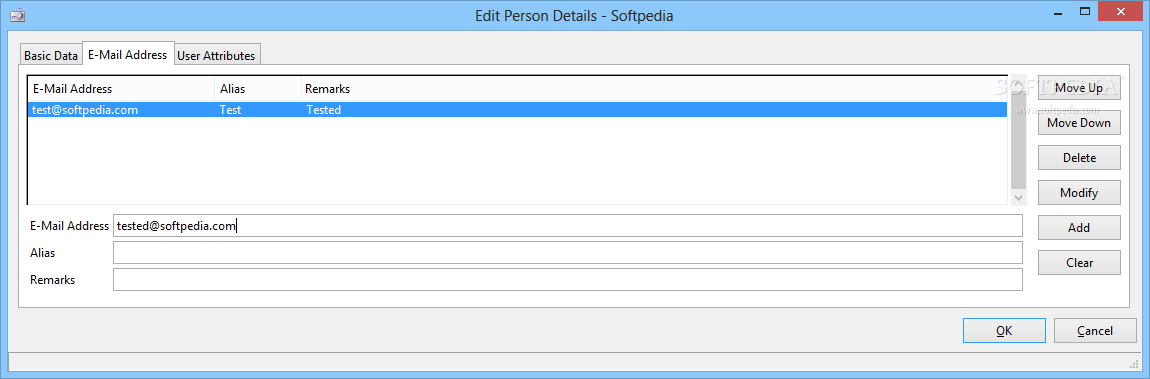Click the Move Up button

click(x=1079, y=88)
